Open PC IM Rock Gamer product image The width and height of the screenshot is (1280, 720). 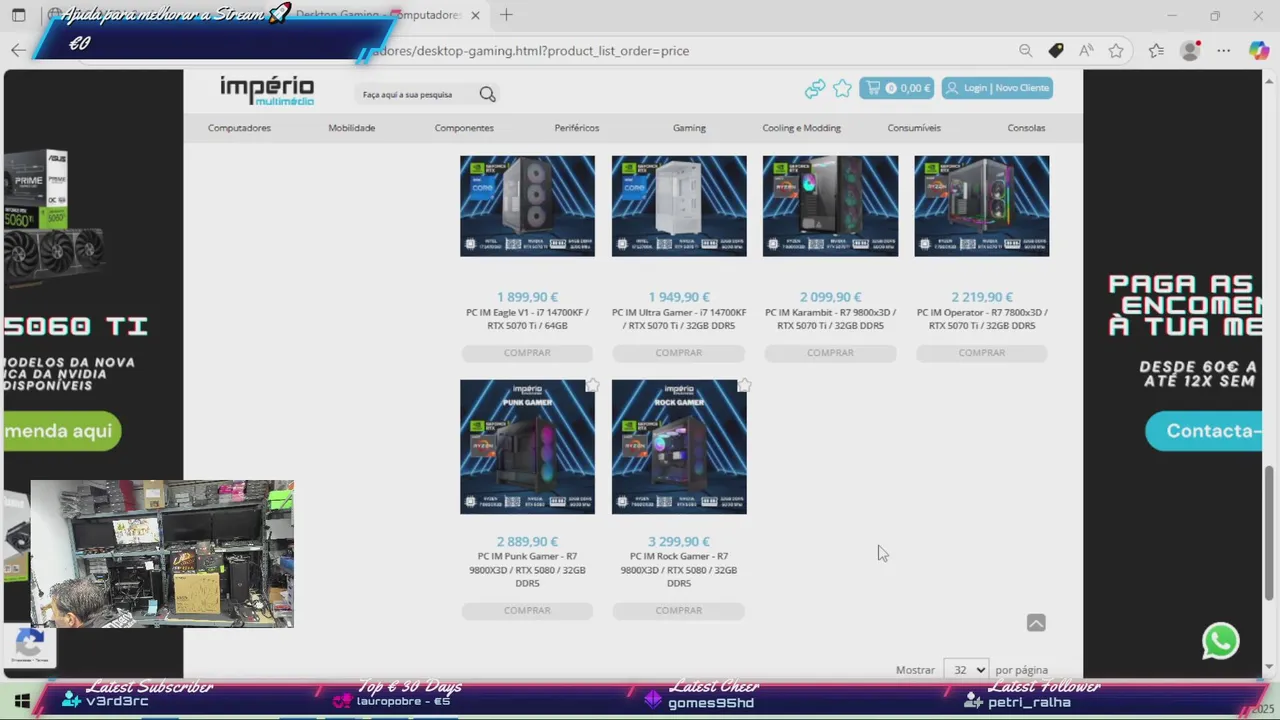[x=679, y=447]
